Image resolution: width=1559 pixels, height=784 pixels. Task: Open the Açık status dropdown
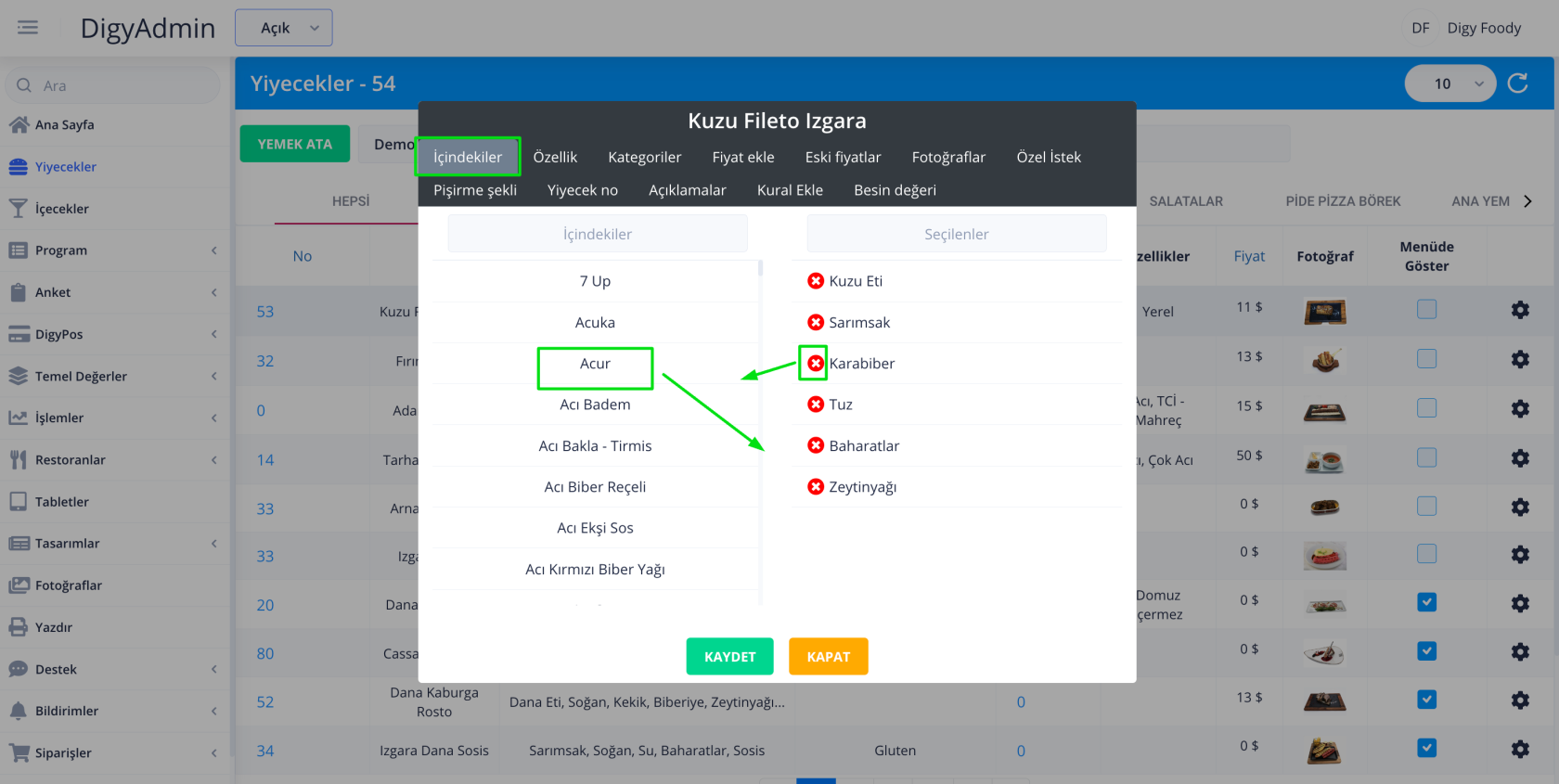tap(284, 28)
